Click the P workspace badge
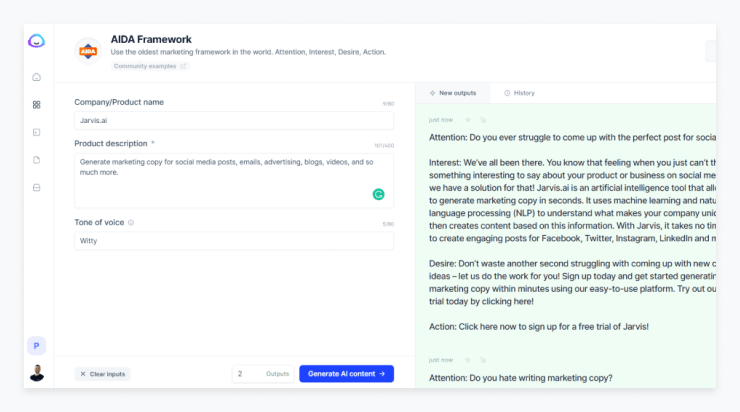The image size is (740, 412). tap(36, 346)
